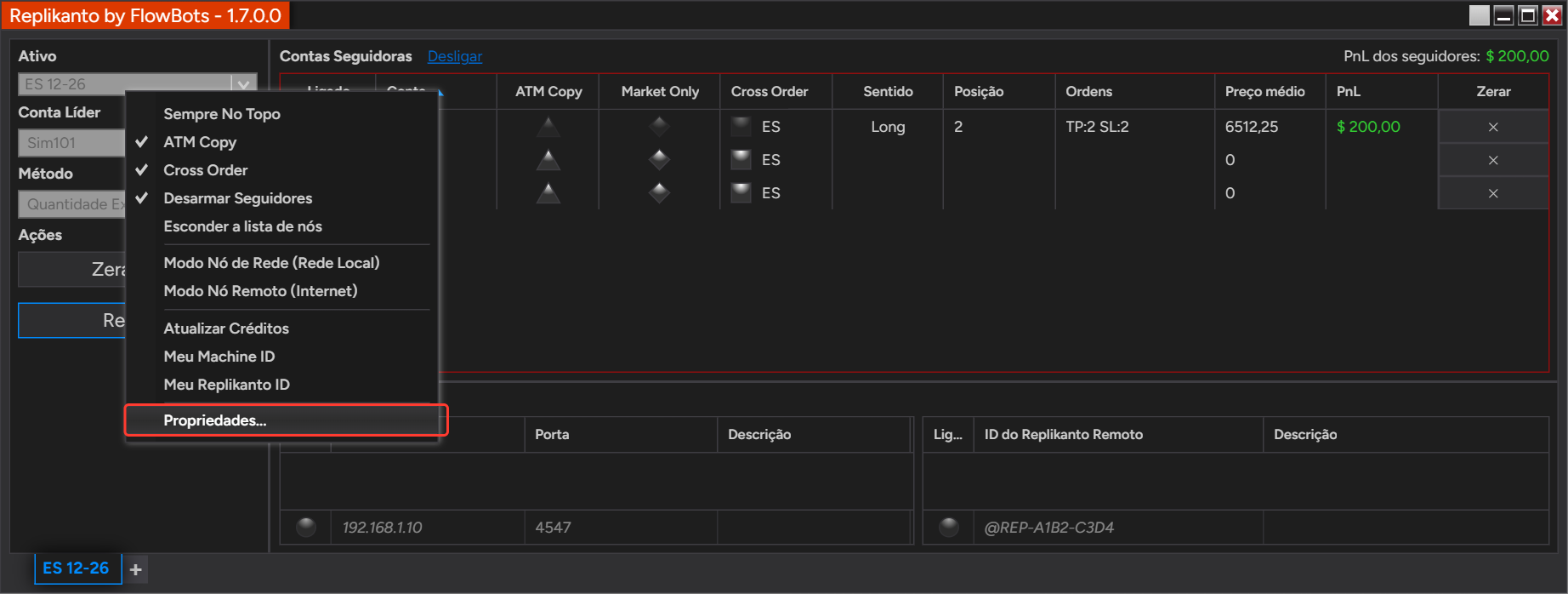Viewport: 1568px width, 594px height.
Task: Open the Método Quantidade dropdown
Action: tap(72, 204)
